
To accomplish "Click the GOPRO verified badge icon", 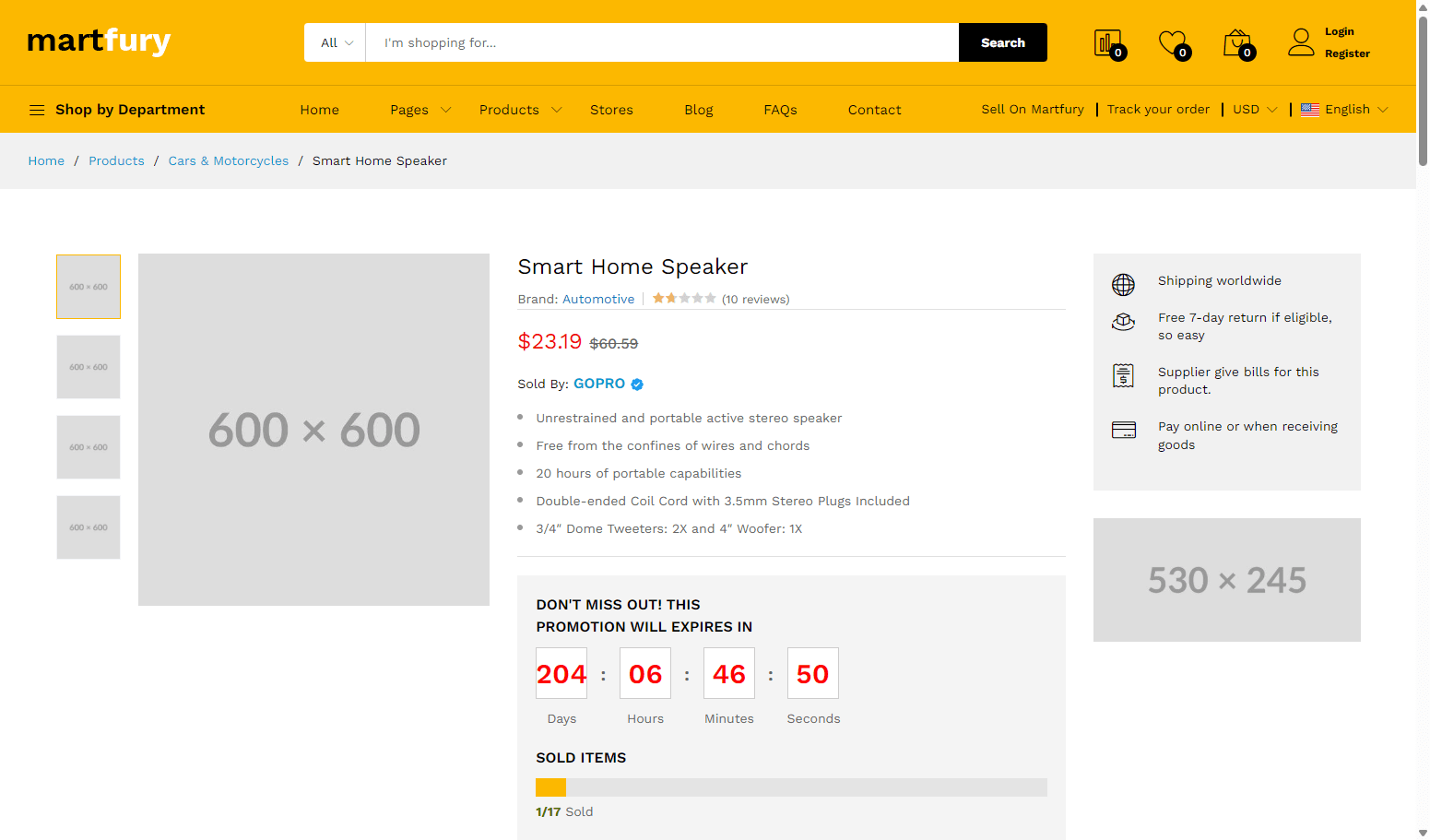I will point(637,385).
